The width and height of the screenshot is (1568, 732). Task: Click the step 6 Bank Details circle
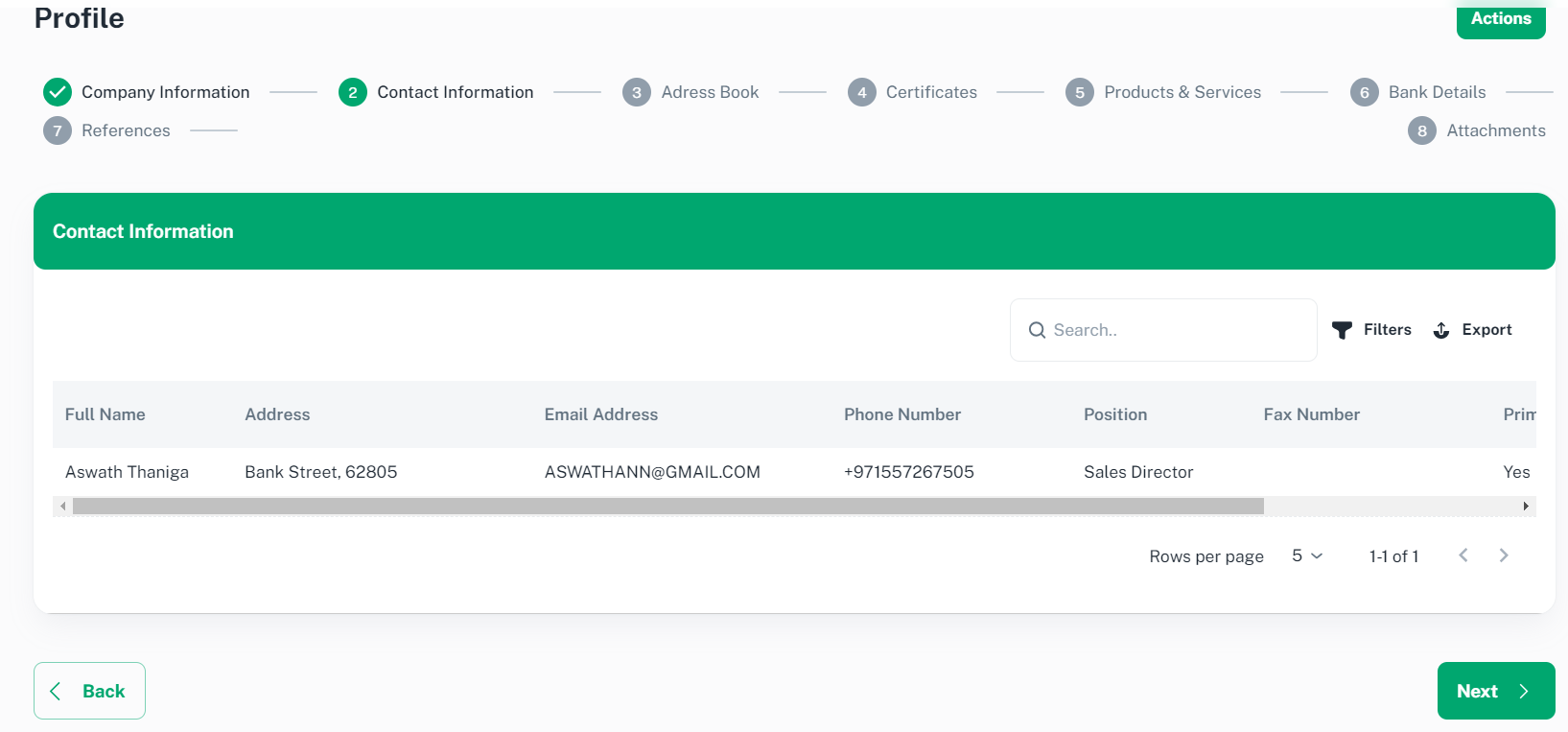pos(1364,92)
